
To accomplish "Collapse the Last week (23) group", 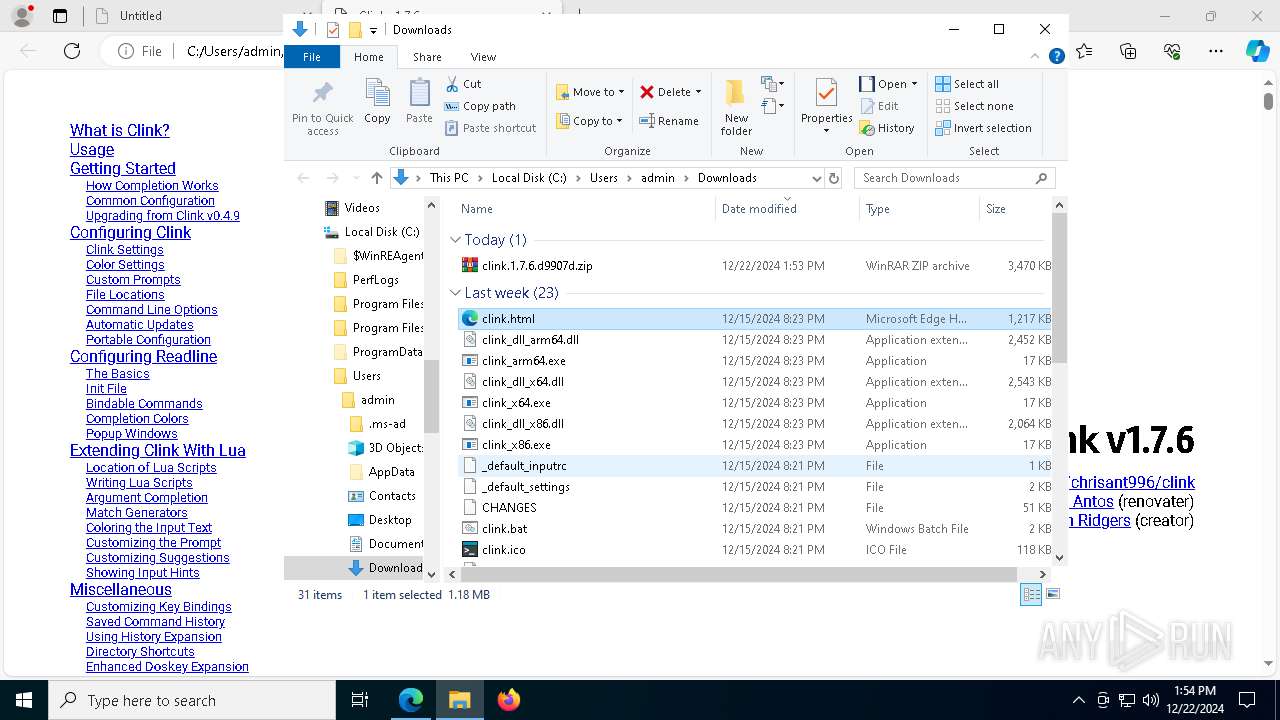I will click(x=456, y=293).
